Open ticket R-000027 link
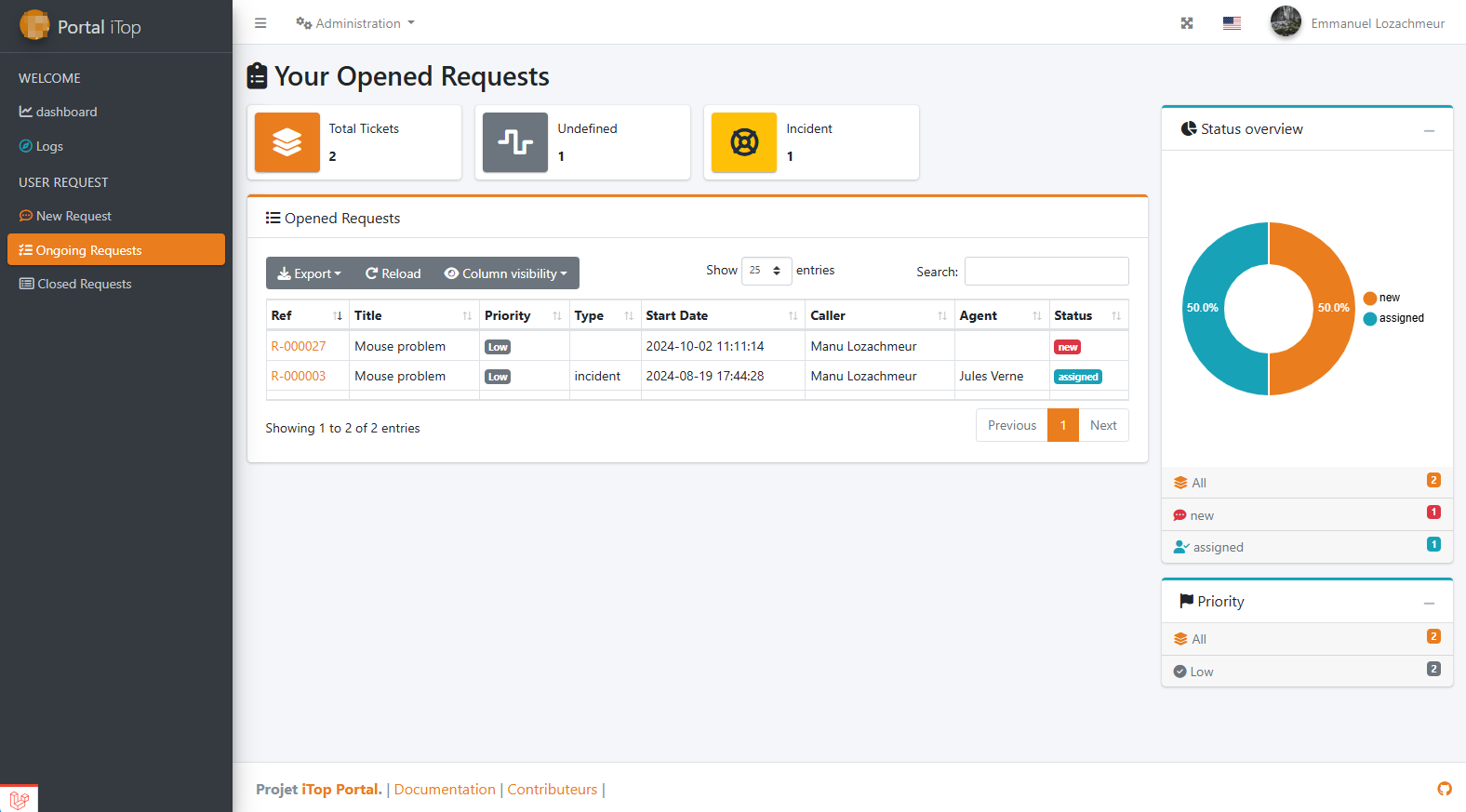Viewport: 1466px width, 812px height. [x=299, y=346]
